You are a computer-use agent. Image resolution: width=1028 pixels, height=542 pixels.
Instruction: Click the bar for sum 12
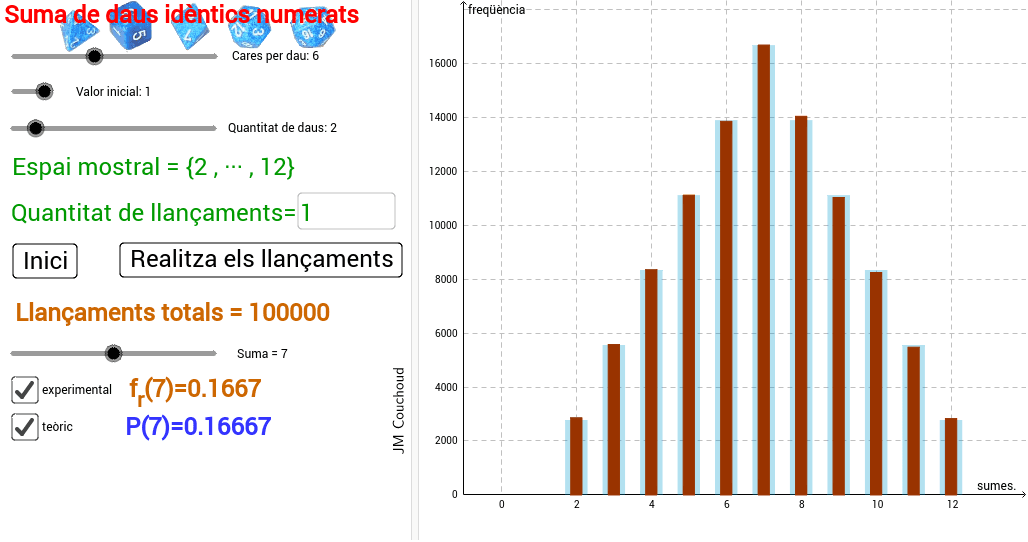(x=951, y=456)
